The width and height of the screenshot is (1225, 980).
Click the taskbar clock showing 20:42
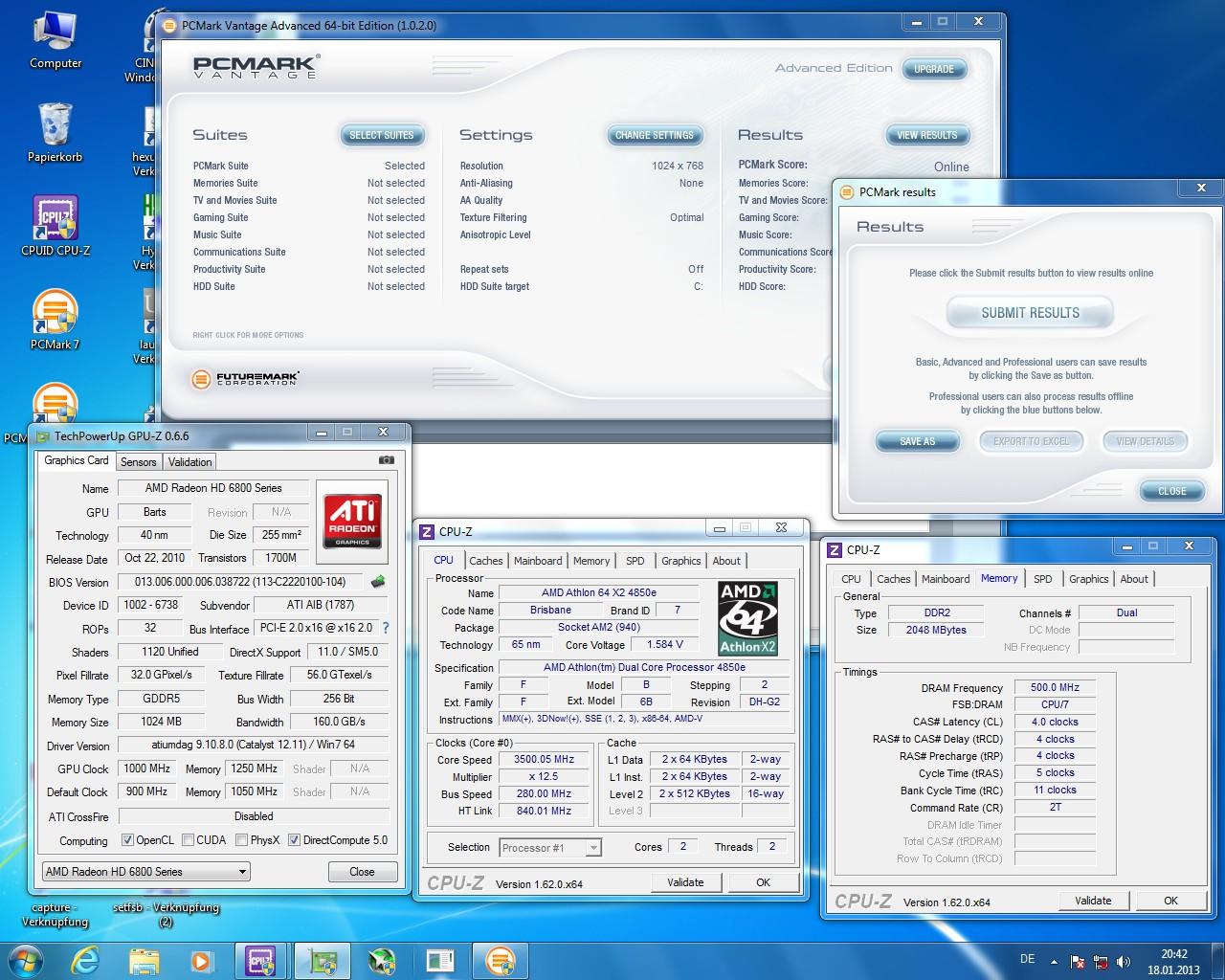pos(1173,961)
